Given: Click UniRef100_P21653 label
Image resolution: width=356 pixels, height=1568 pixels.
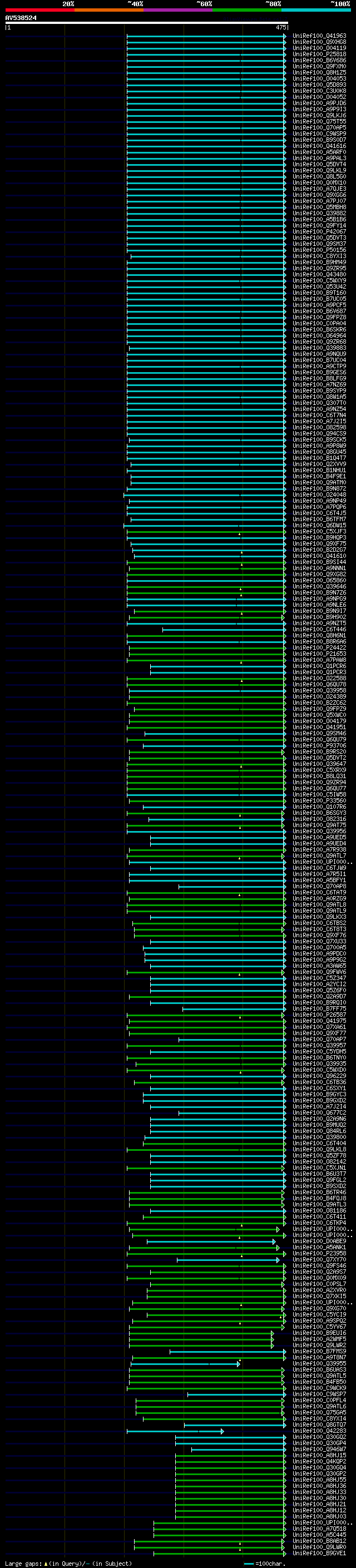Looking at the screenshot, I should pyautogui.click(x=319, y=654).
